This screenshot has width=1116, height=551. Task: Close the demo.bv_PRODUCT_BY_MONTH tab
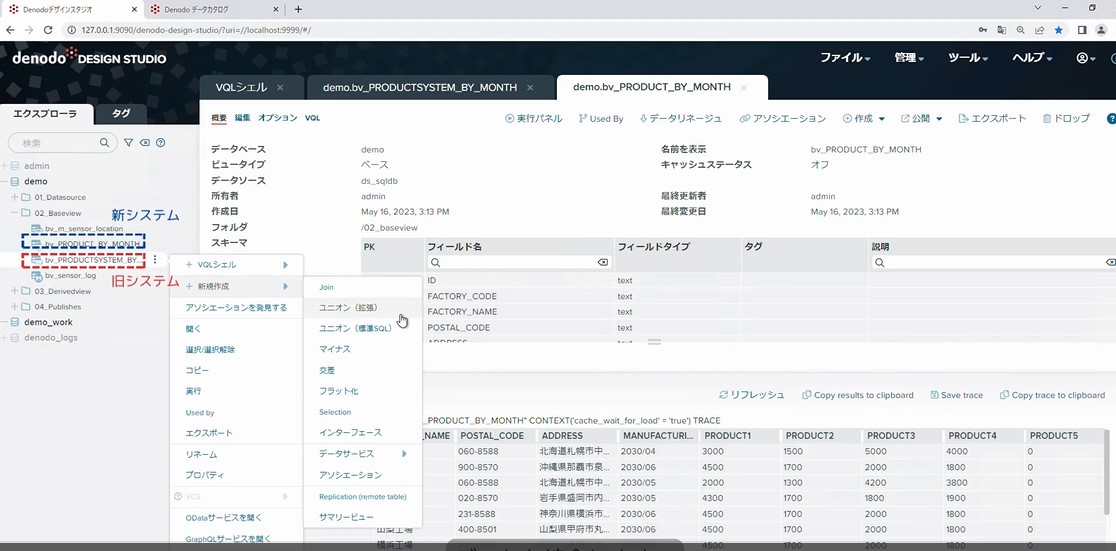click(744, 88)
